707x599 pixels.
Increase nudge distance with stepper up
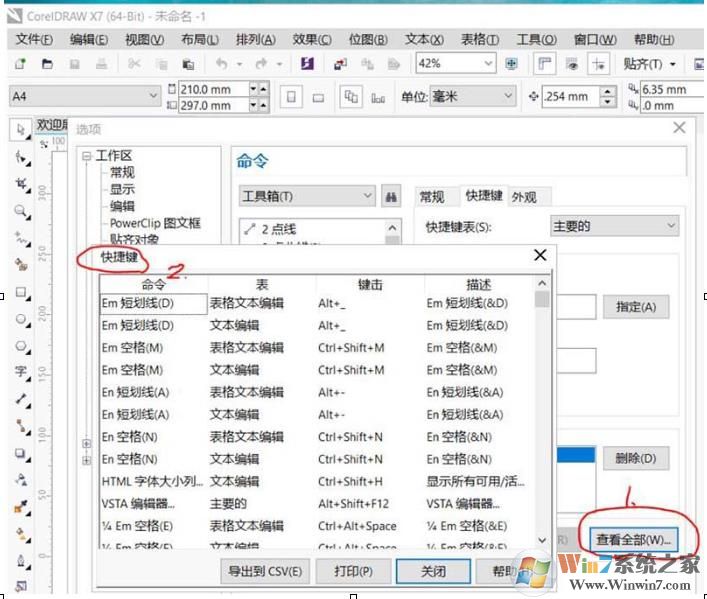click(608, 92)
